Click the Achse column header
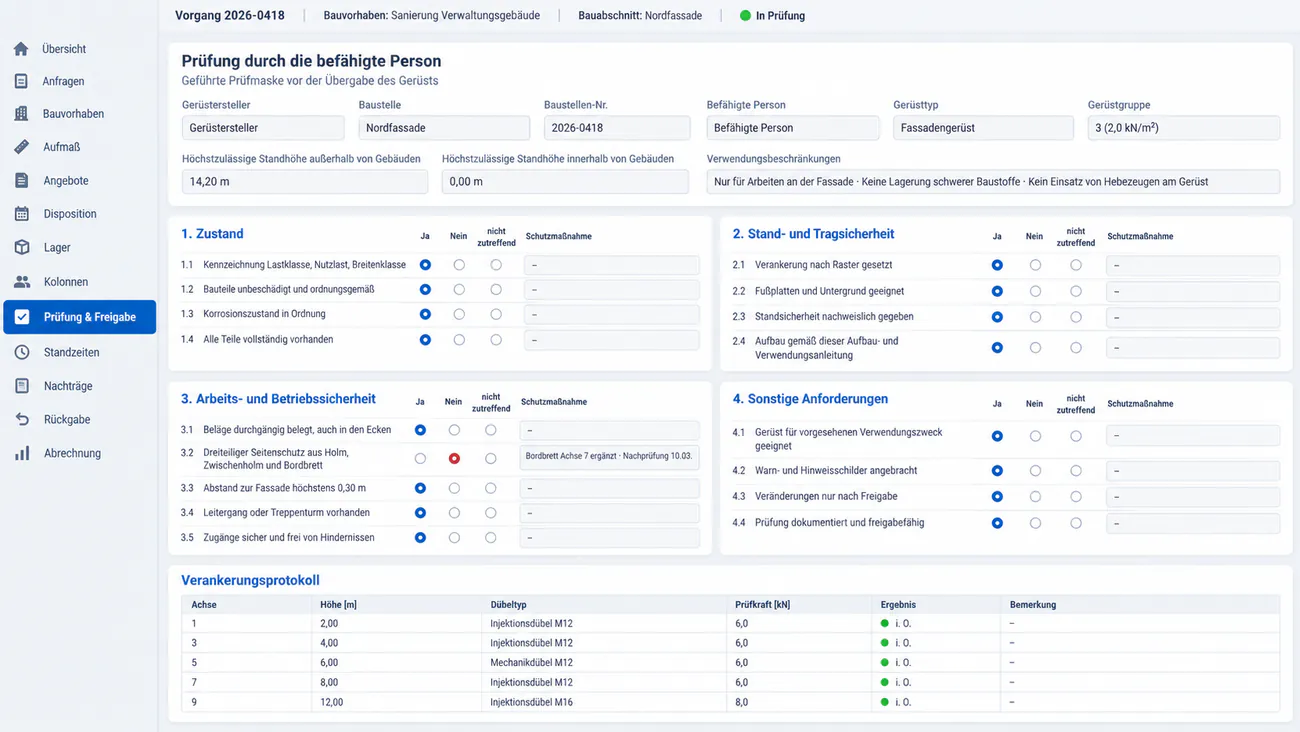Viewport: 1300px width, 732px height. click(x=204, y=605)
